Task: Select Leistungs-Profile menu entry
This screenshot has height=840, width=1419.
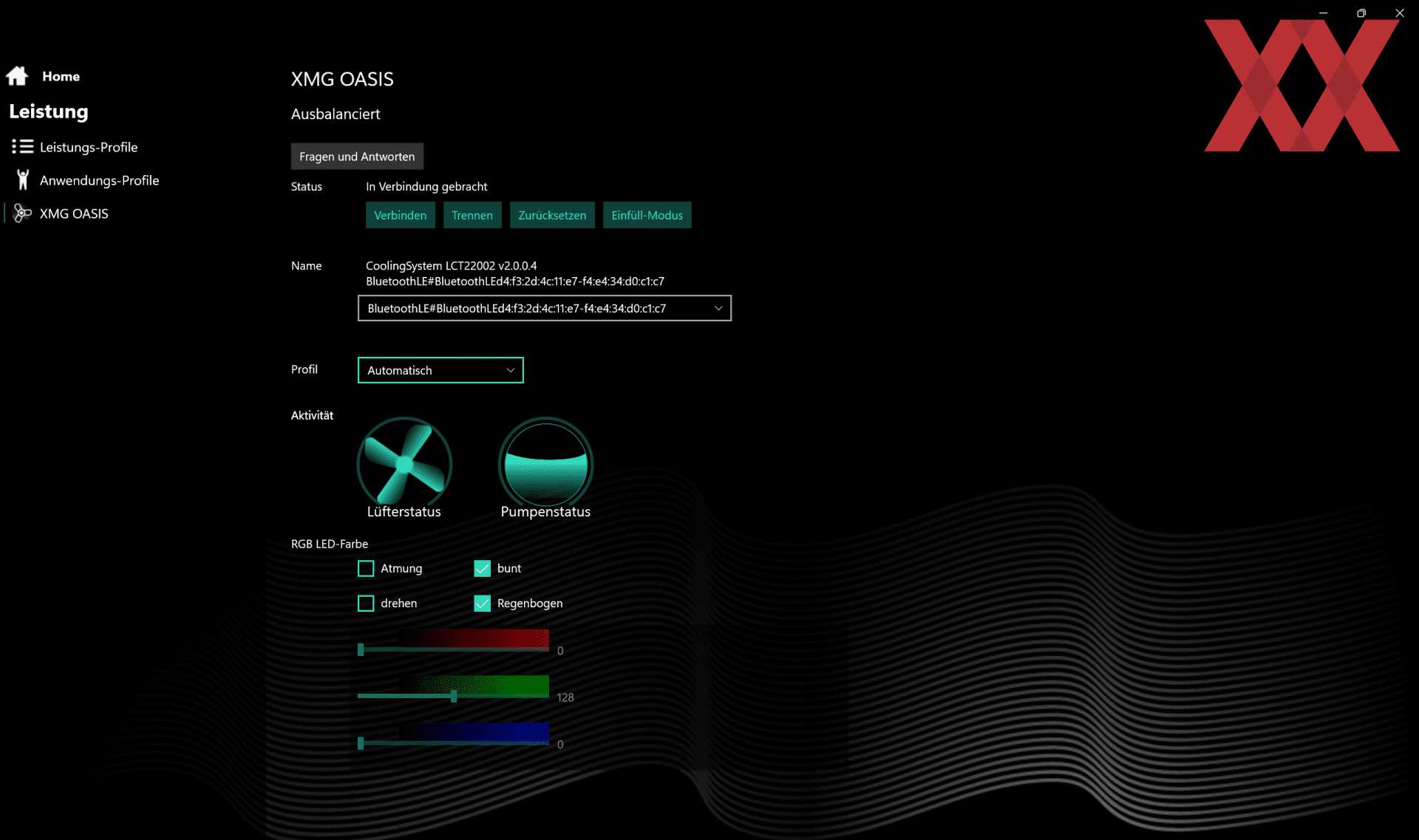Action: 89,147
